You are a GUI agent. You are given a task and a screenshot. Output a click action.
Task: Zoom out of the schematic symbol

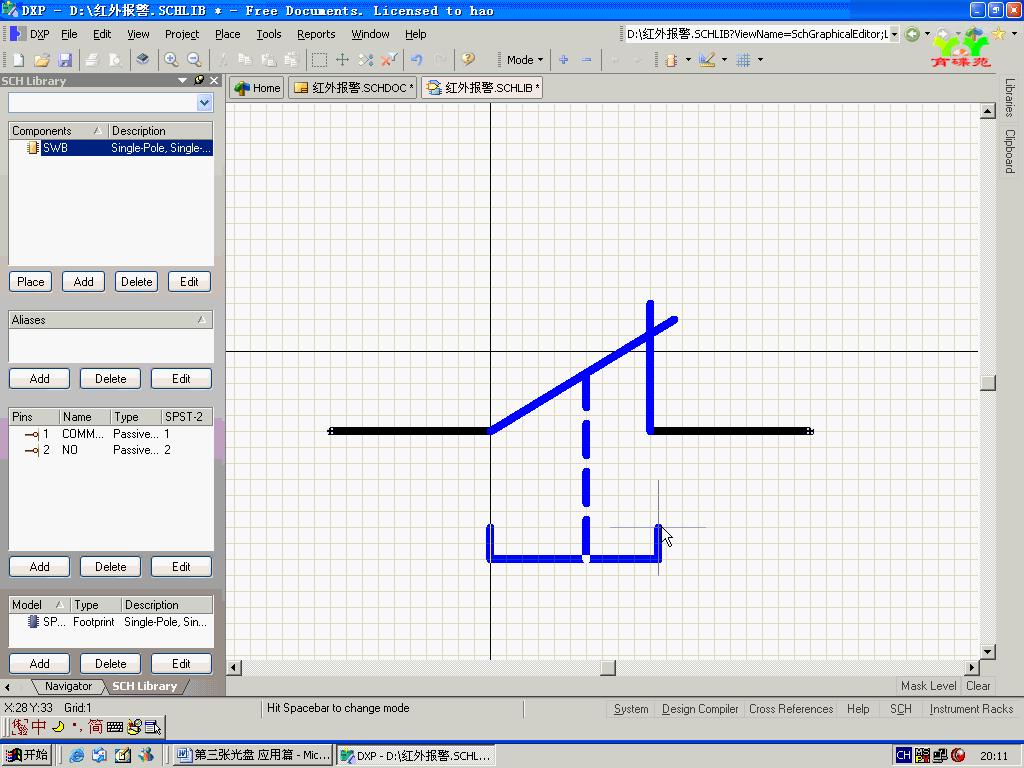[194, 60]
